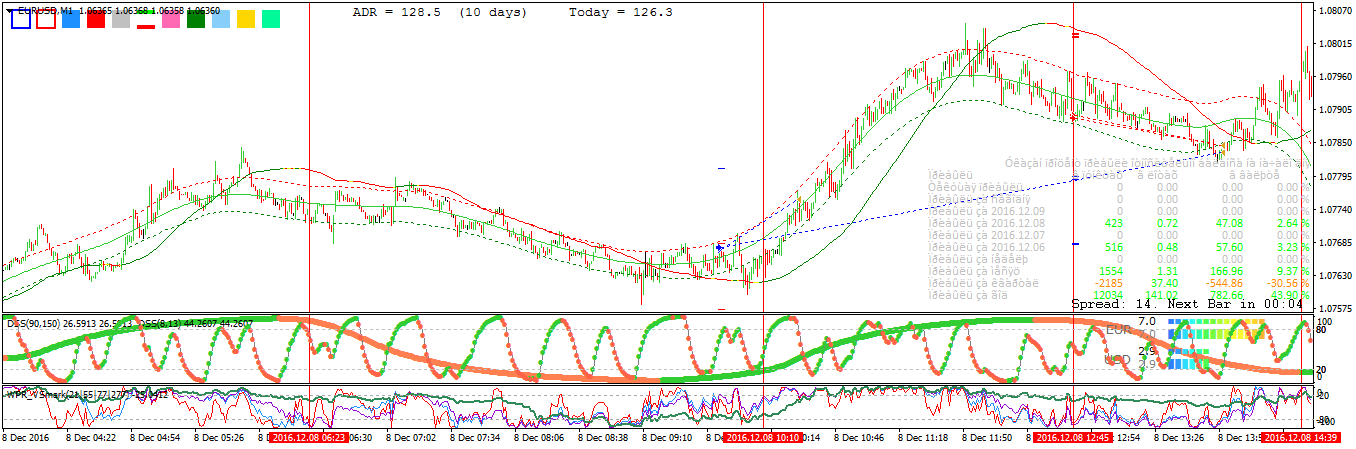The image size is (1356, 449).
Task: Click the 2016.12.08 14:39 time marker
Action: pyautogui.click(x=1300, y=437)
